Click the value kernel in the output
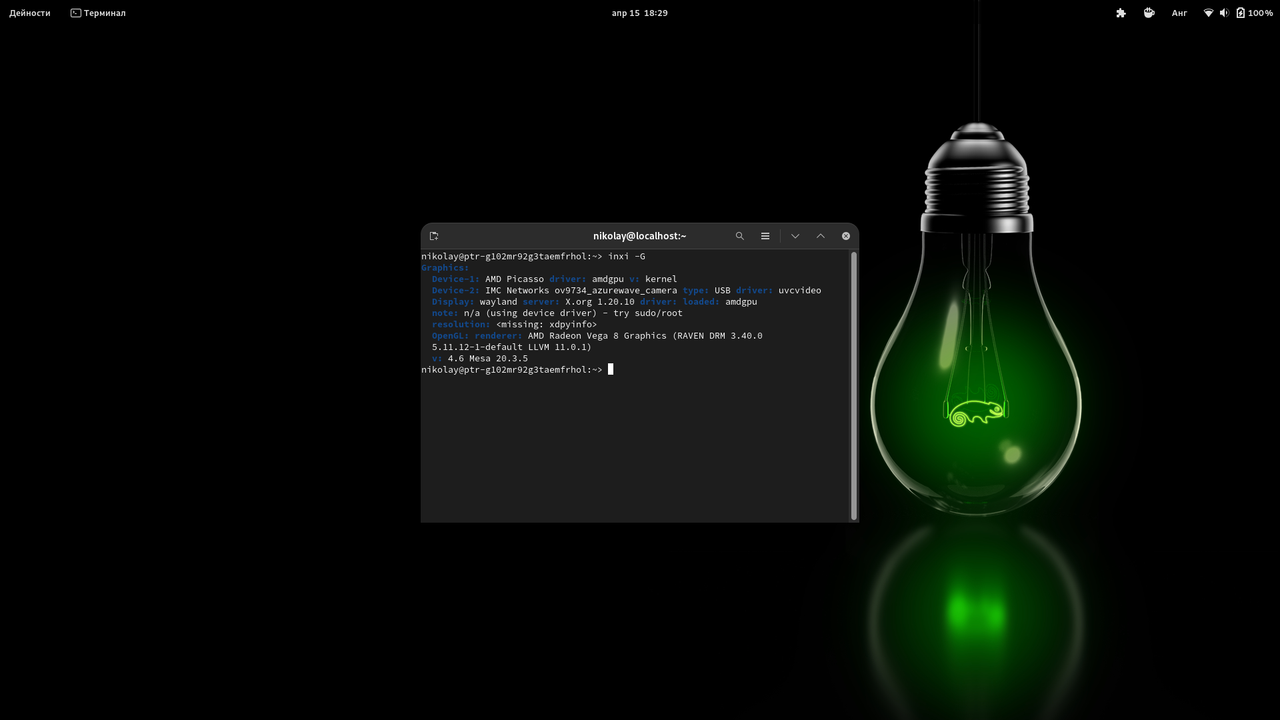This screenshot has width=1280, height=720. (x=661, y=279)
